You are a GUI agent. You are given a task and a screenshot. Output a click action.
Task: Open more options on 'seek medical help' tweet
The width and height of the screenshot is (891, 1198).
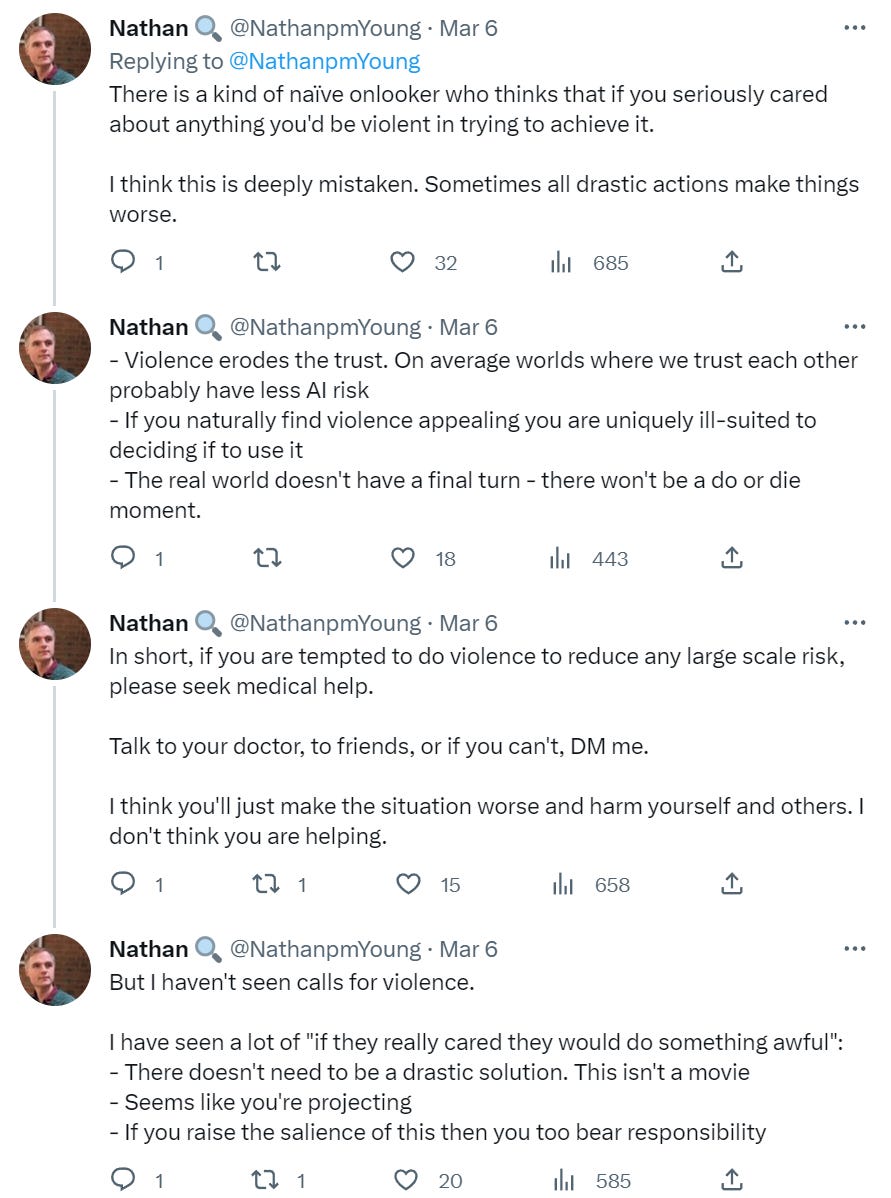854,623
